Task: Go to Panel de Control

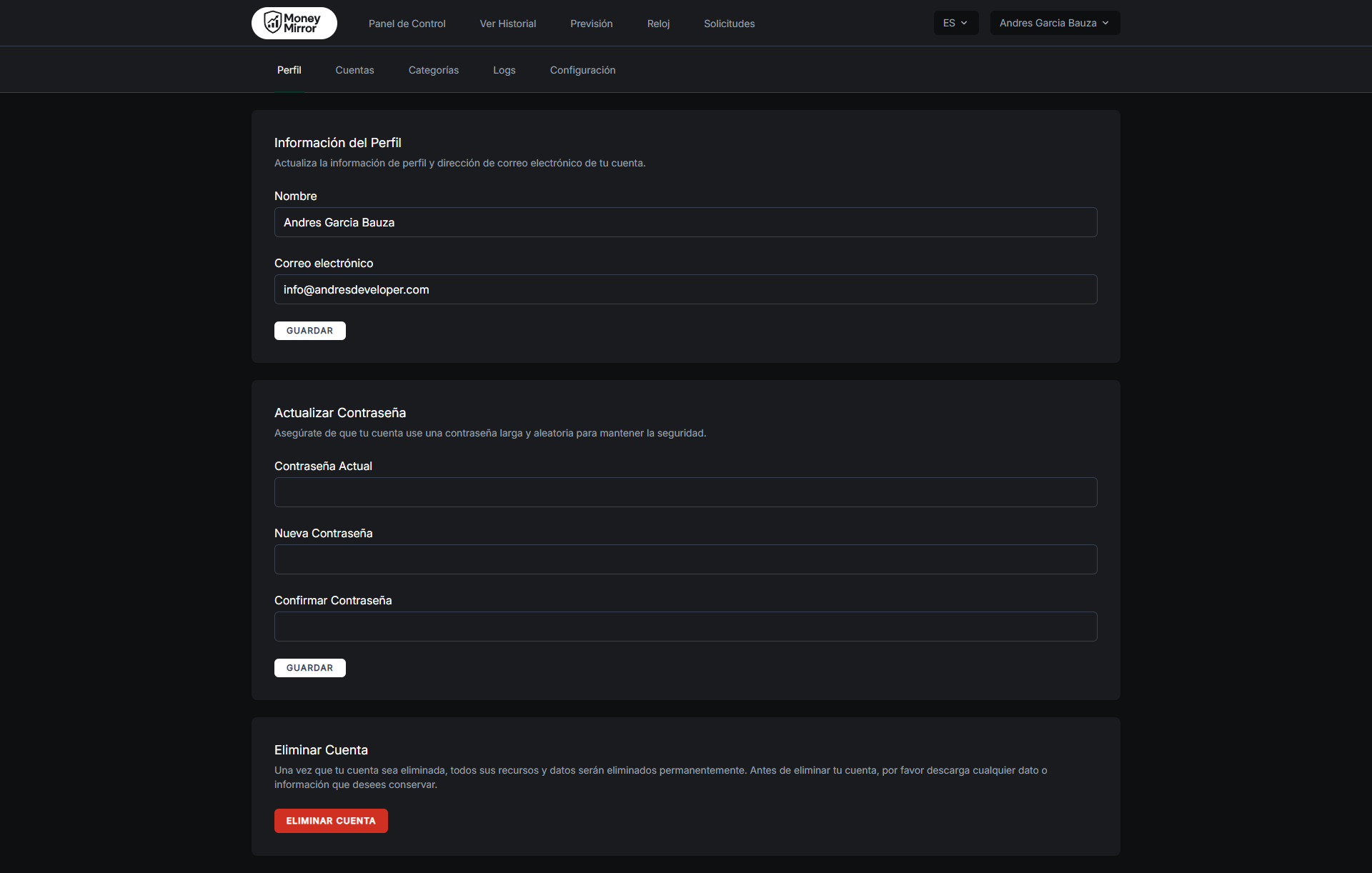Action: coord(407,24)
